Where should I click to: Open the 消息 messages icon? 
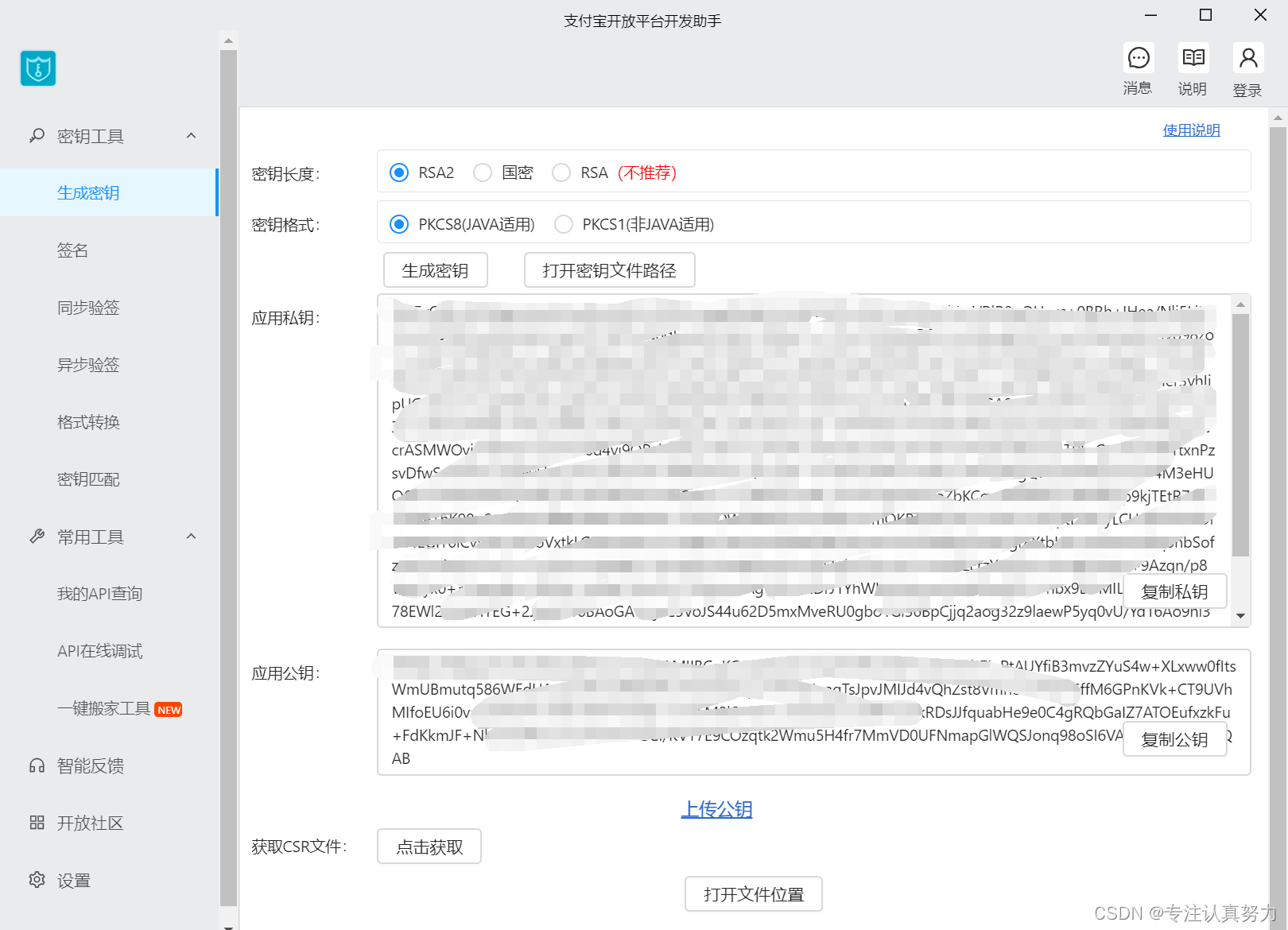[x=1139, y=58]
